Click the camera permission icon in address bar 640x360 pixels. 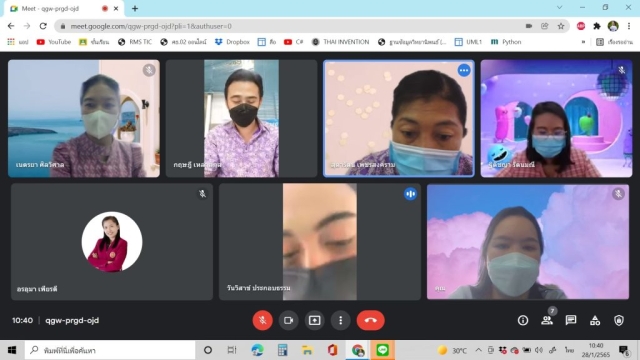pyautogui.click(x=529, y=26)
